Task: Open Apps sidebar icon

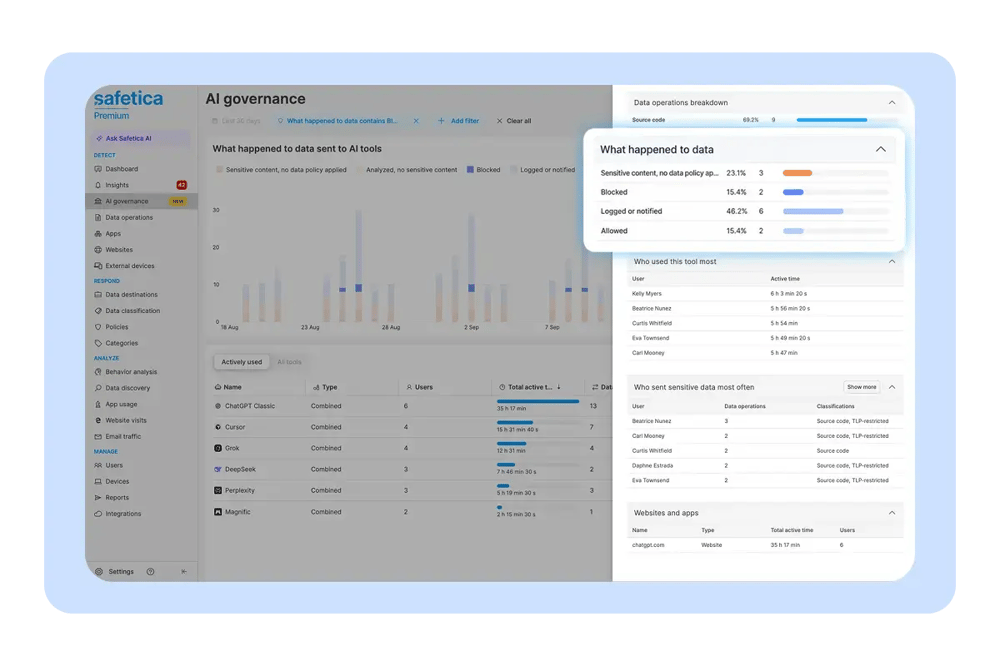Action: click(x=98, y=233)
